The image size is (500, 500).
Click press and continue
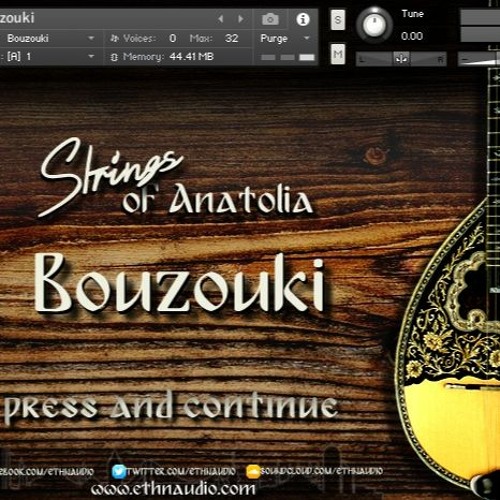point(170,407)
